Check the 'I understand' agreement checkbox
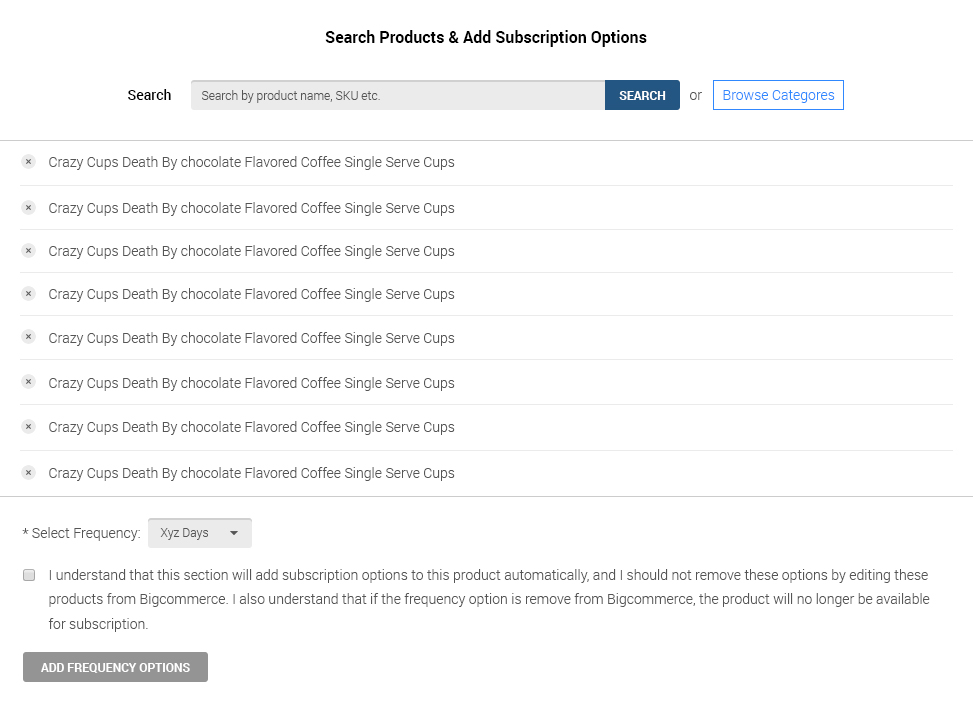The image size is (973, 702). coord(29,575)
